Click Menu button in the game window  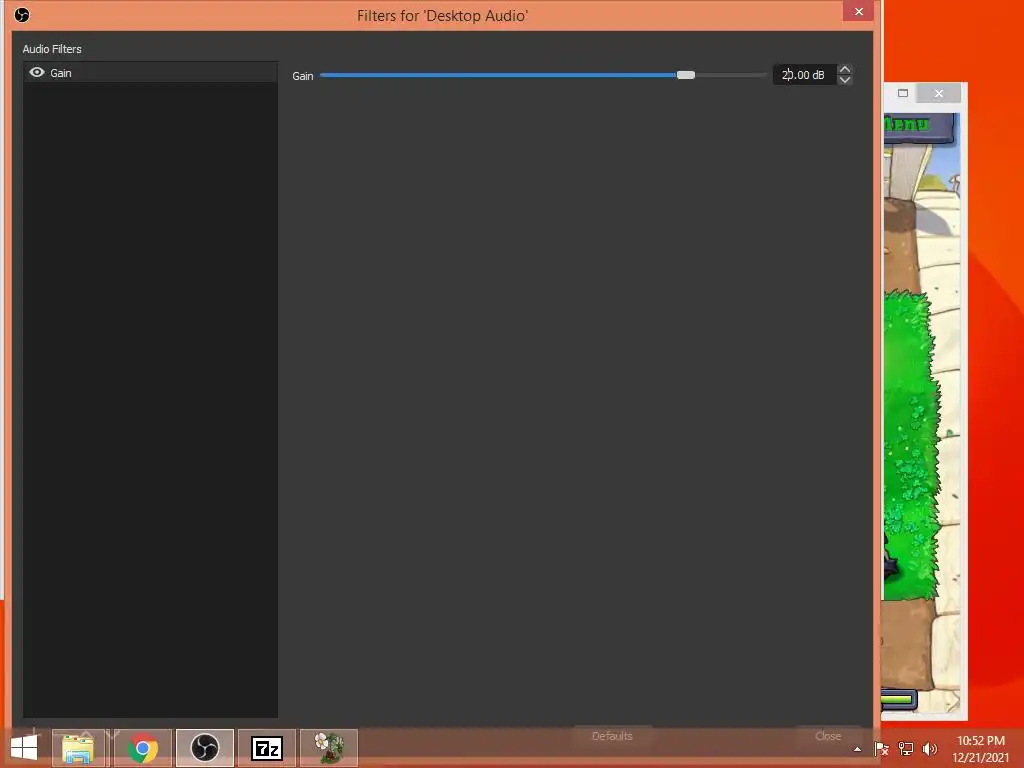pos(917,127)
